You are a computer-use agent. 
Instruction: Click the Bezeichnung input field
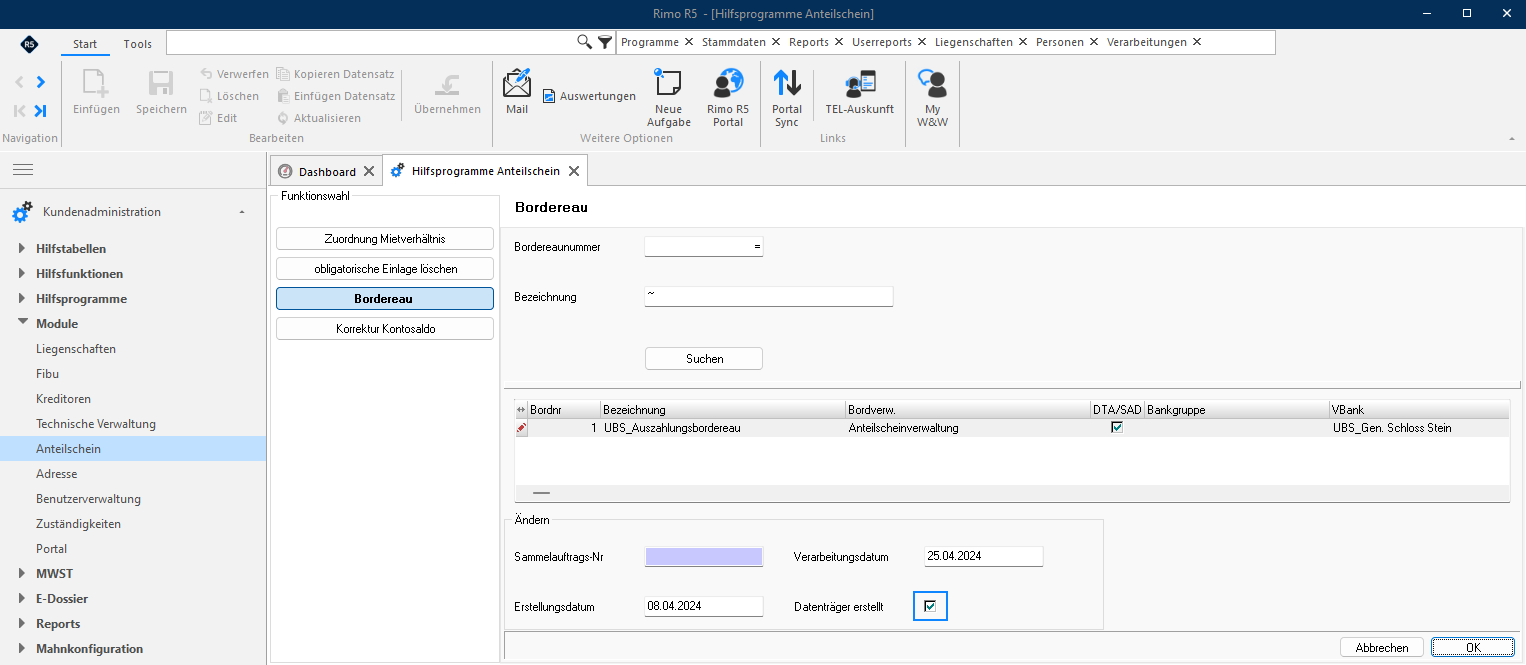click(x=769, y=297)
